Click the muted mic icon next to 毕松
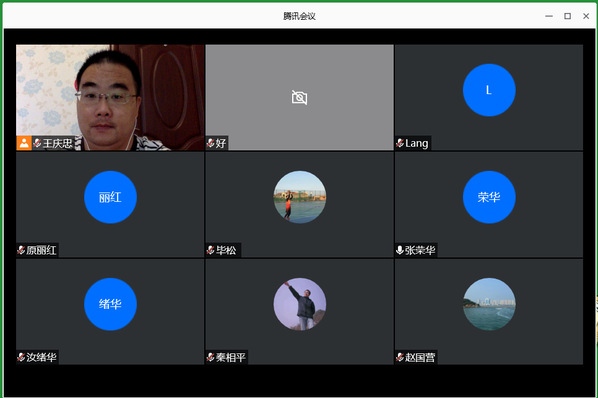The width and height of the screenshot is (598, 398). [x=211, y=250]
